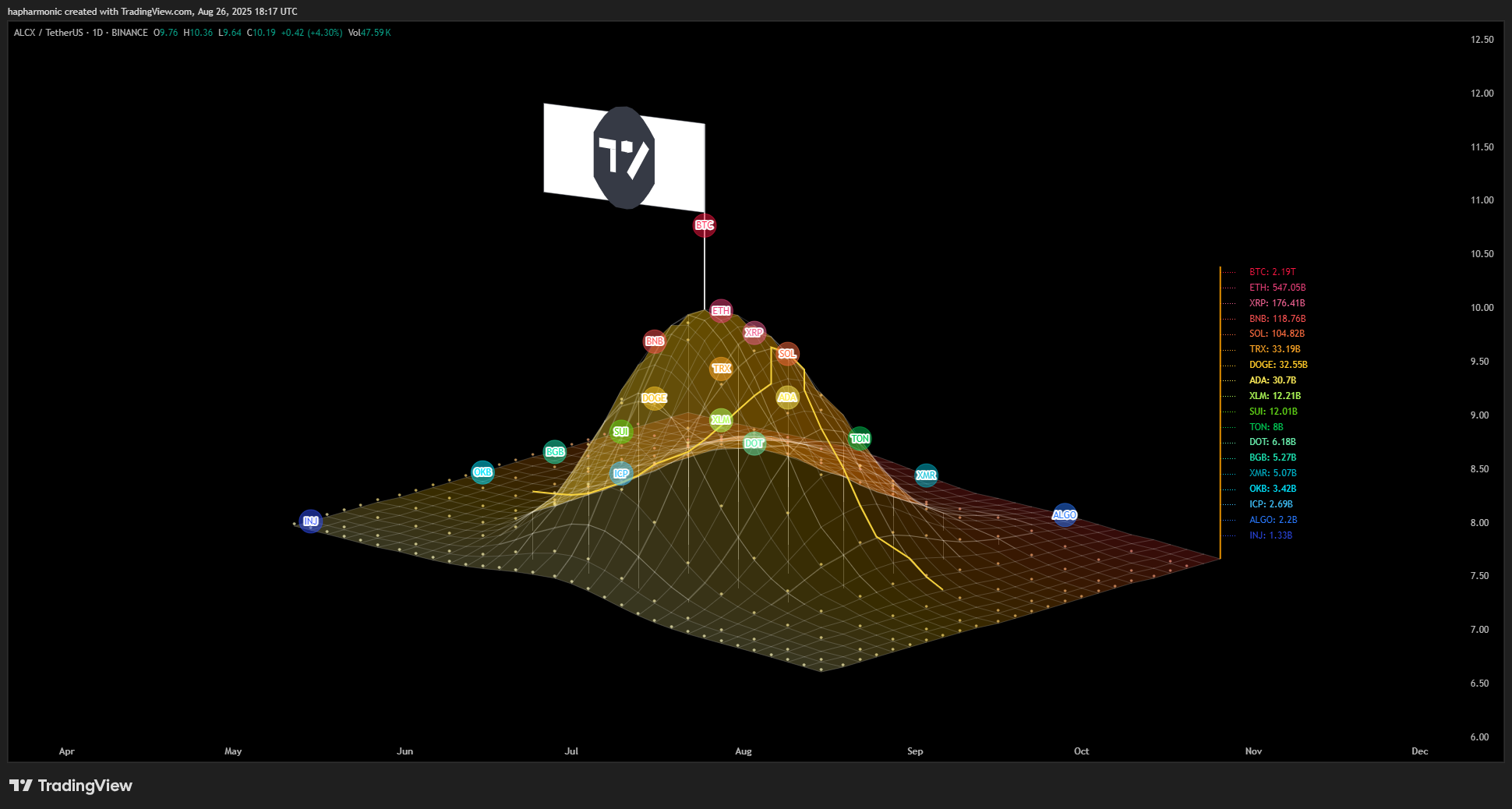The height and width of the screenshot is (809, 1512).
Task: Click the Vol 47.59K value
Action: pos(369,33)
